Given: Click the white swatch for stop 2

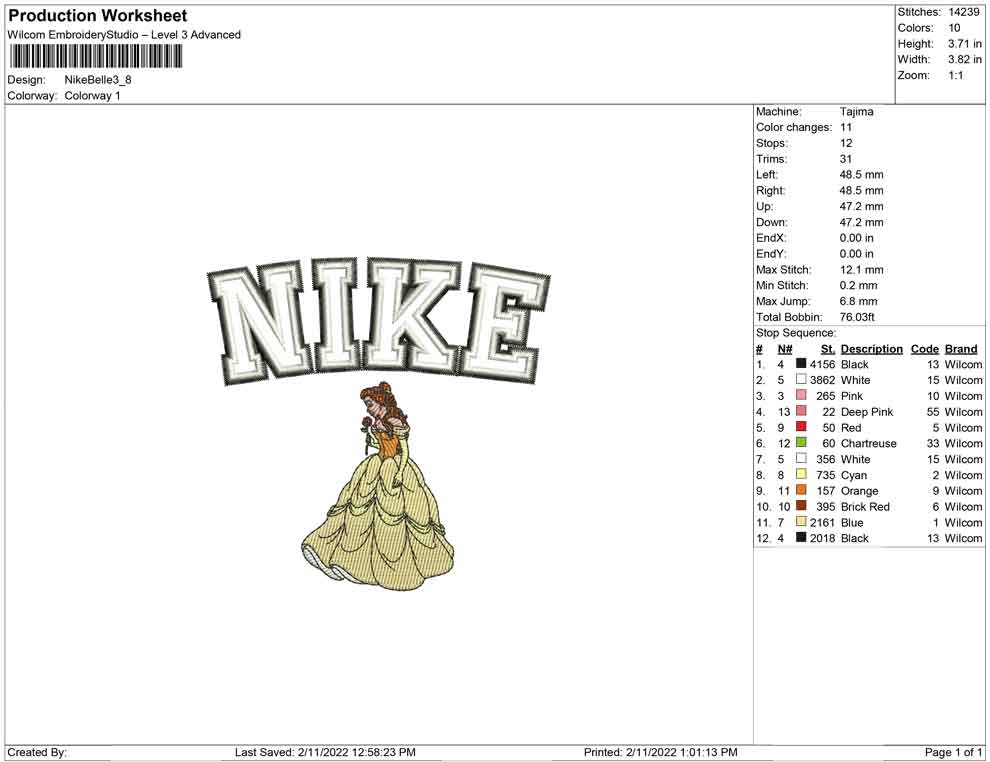Looking at the screenshot, I should 801,379.
